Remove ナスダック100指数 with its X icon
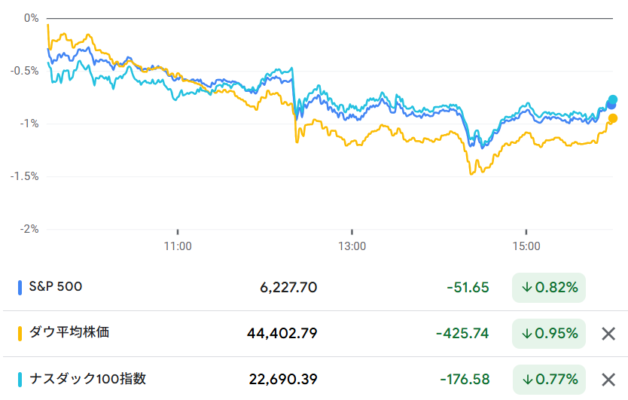Screen dimensions: 628x400 click(x=608, y=380)
